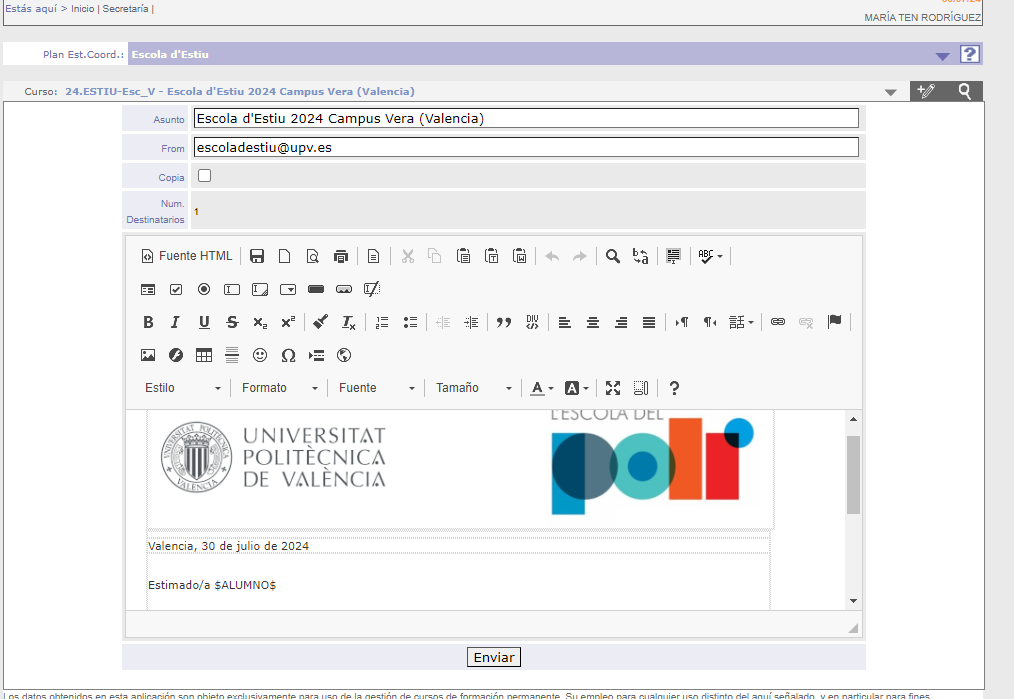Go to Inicio in the breadcrumb

pos(83,8)
